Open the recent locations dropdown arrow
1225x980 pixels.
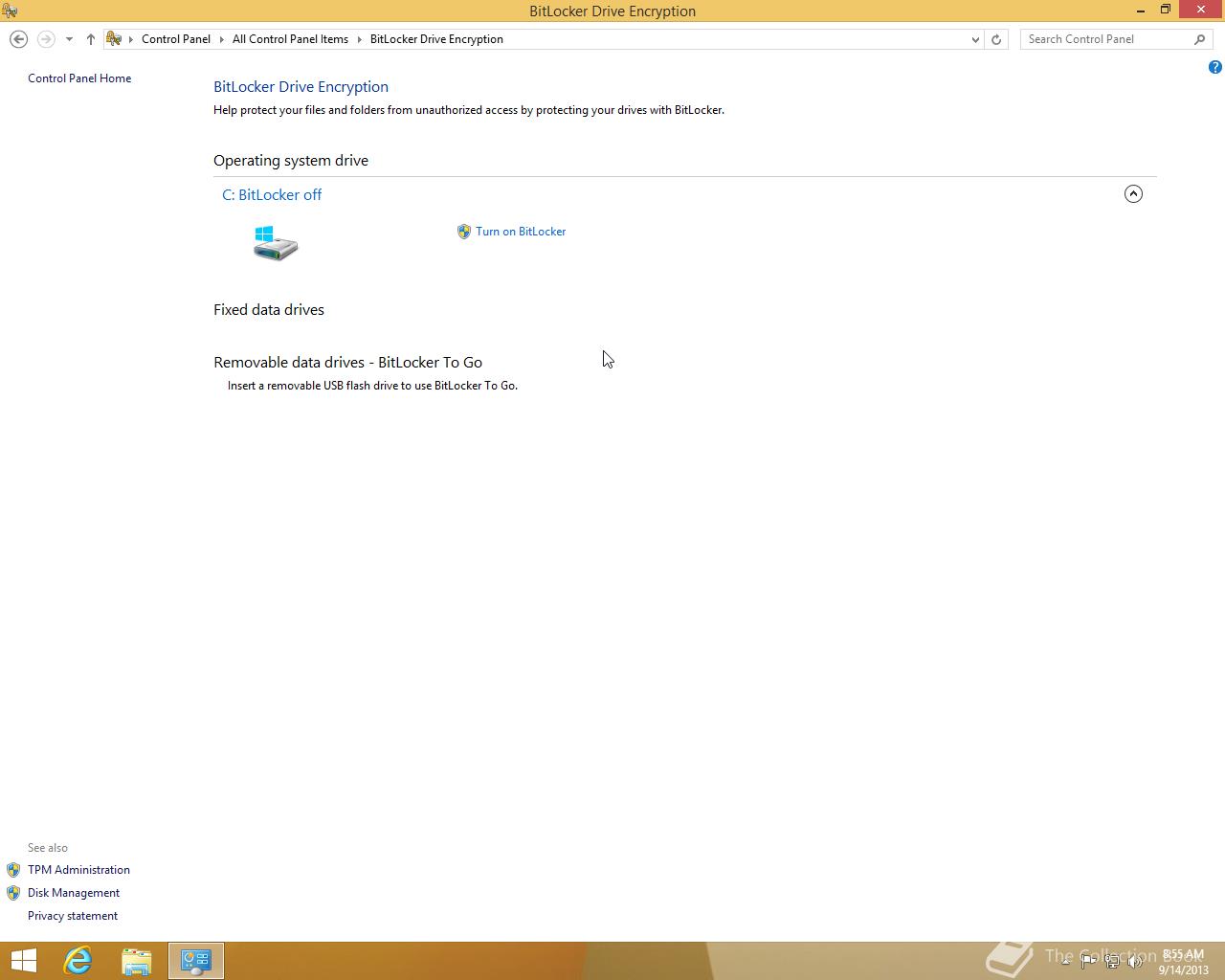(69, 39)
